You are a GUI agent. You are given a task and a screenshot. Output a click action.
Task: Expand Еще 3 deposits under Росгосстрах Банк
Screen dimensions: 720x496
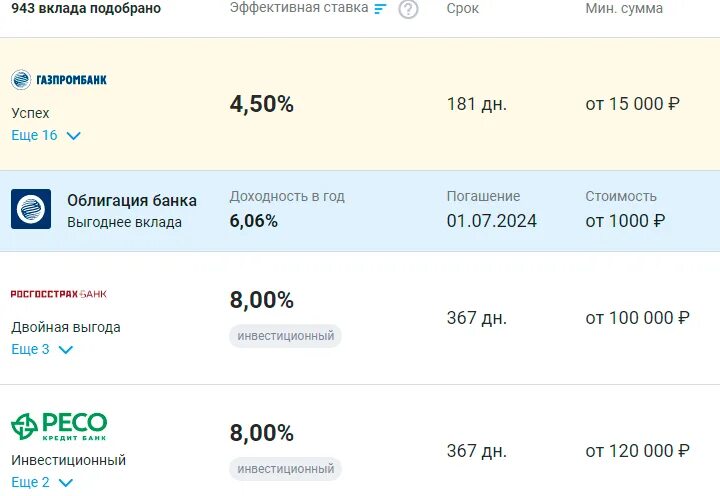42,349
